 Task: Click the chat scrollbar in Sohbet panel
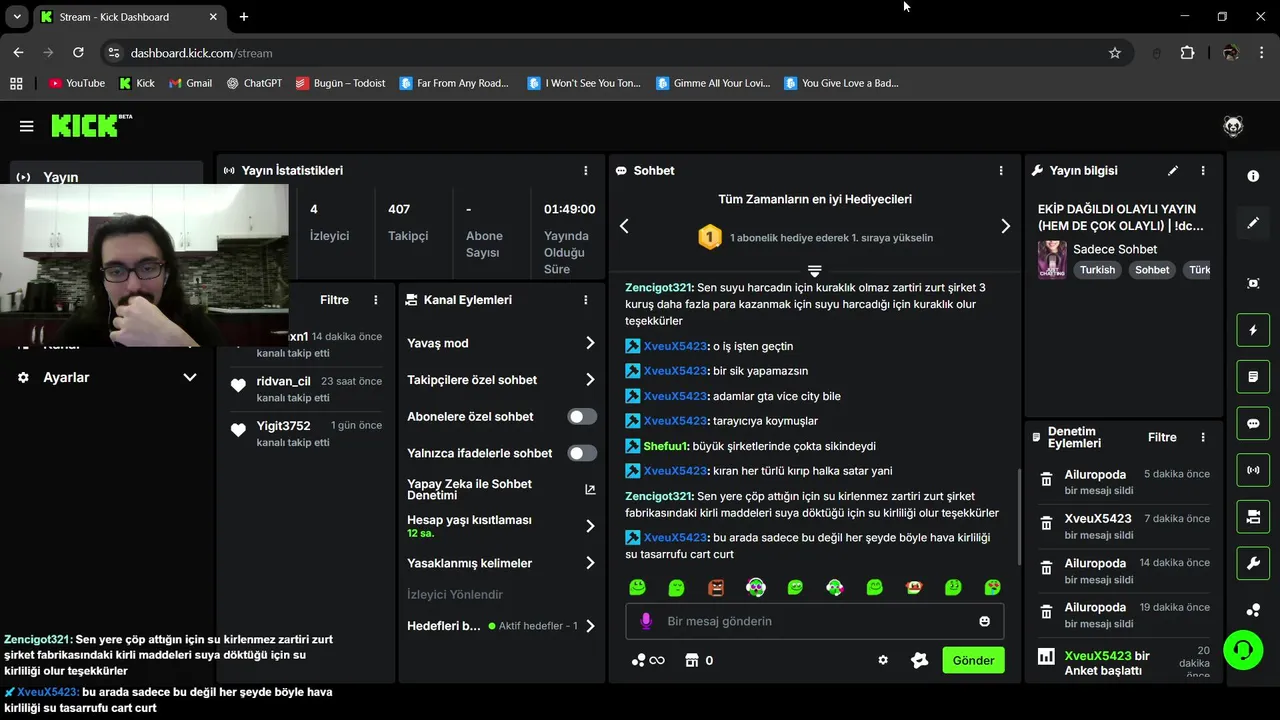pos(1019,515)
